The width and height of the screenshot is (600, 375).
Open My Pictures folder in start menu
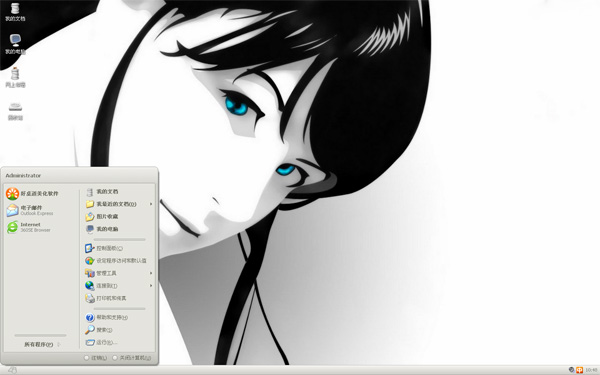101,217
